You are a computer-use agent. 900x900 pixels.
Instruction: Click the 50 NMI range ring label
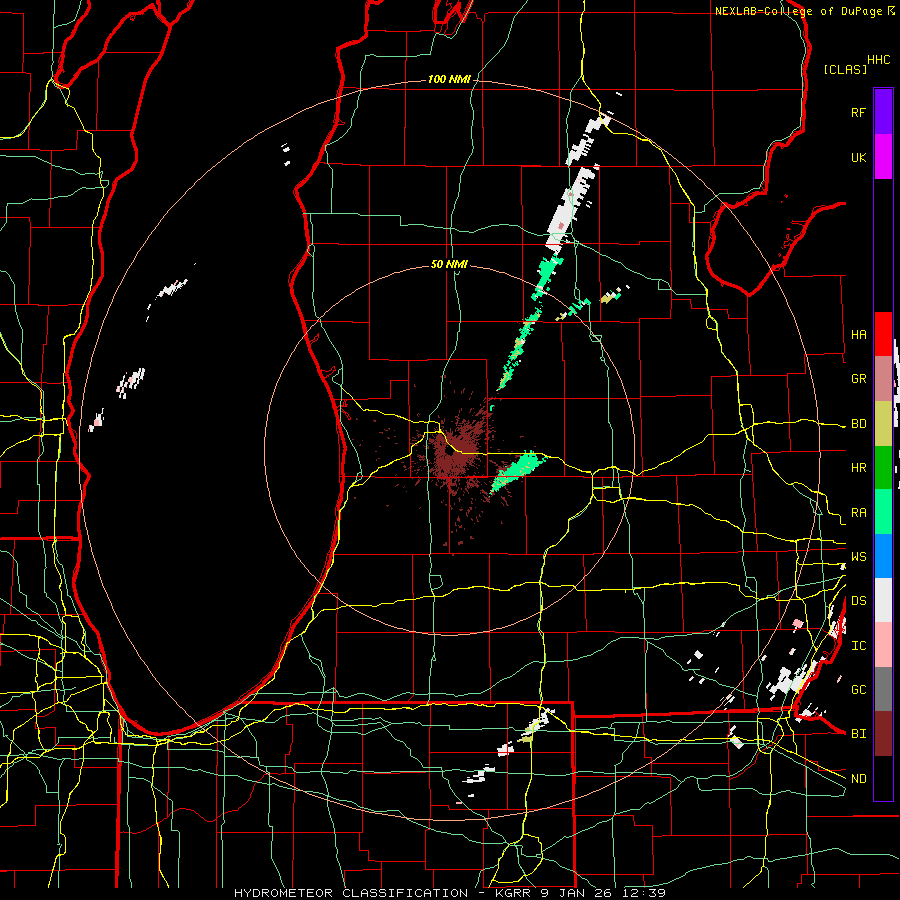(x=449, y=265)
